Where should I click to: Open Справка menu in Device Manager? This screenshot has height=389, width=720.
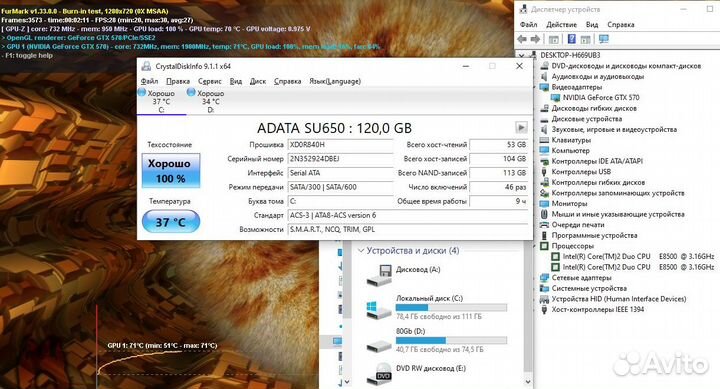(621, 24)
